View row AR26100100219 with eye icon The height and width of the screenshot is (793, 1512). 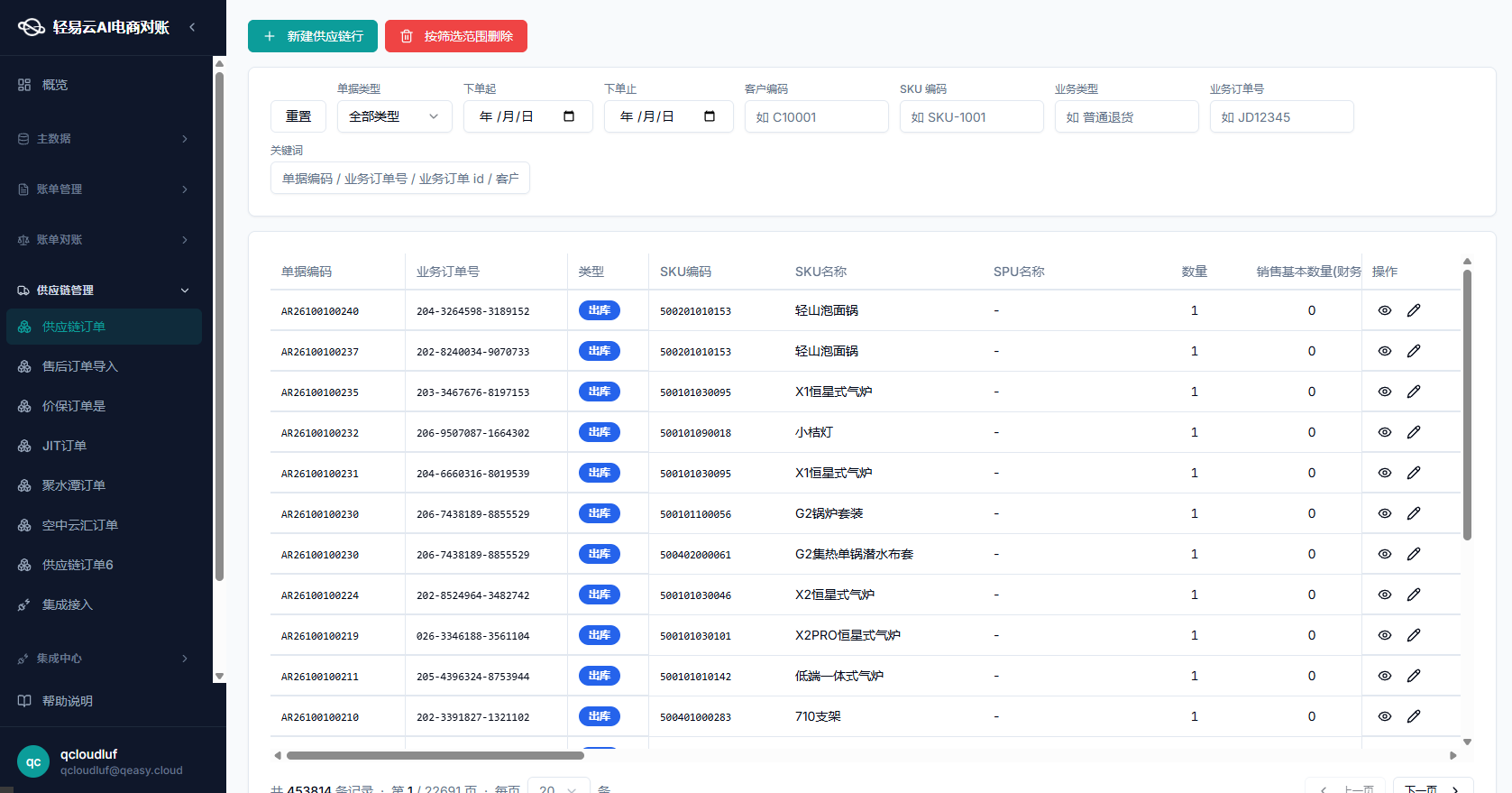point(1385,635)
